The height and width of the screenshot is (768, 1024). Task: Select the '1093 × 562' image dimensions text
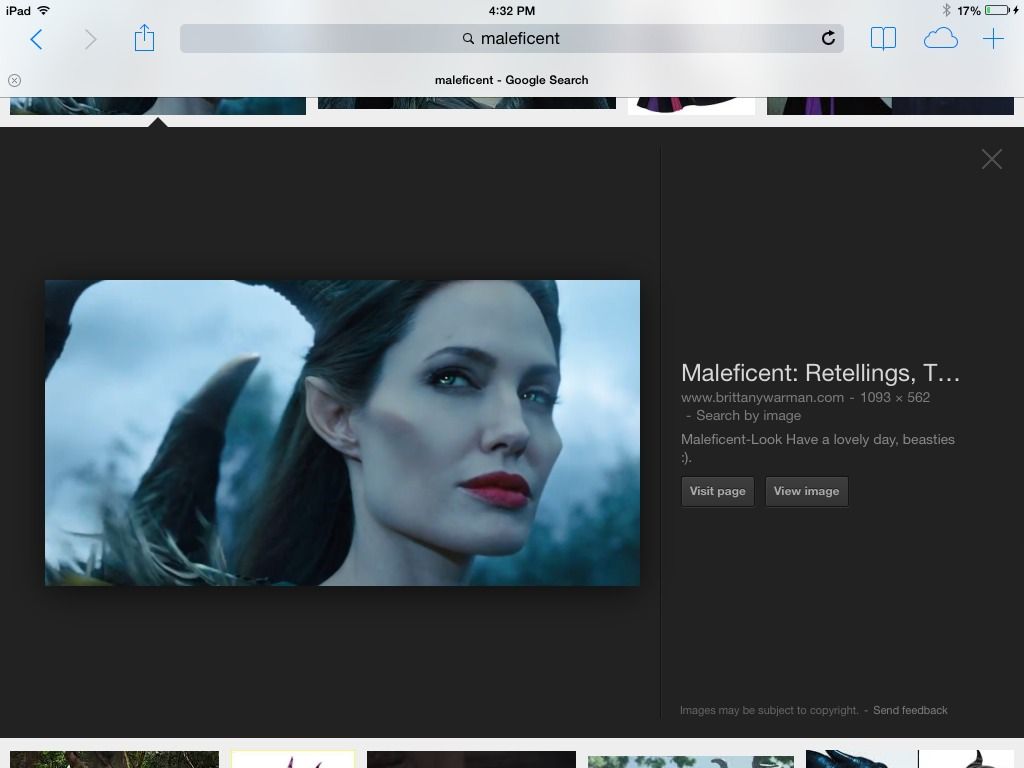[x=895, y=397]
